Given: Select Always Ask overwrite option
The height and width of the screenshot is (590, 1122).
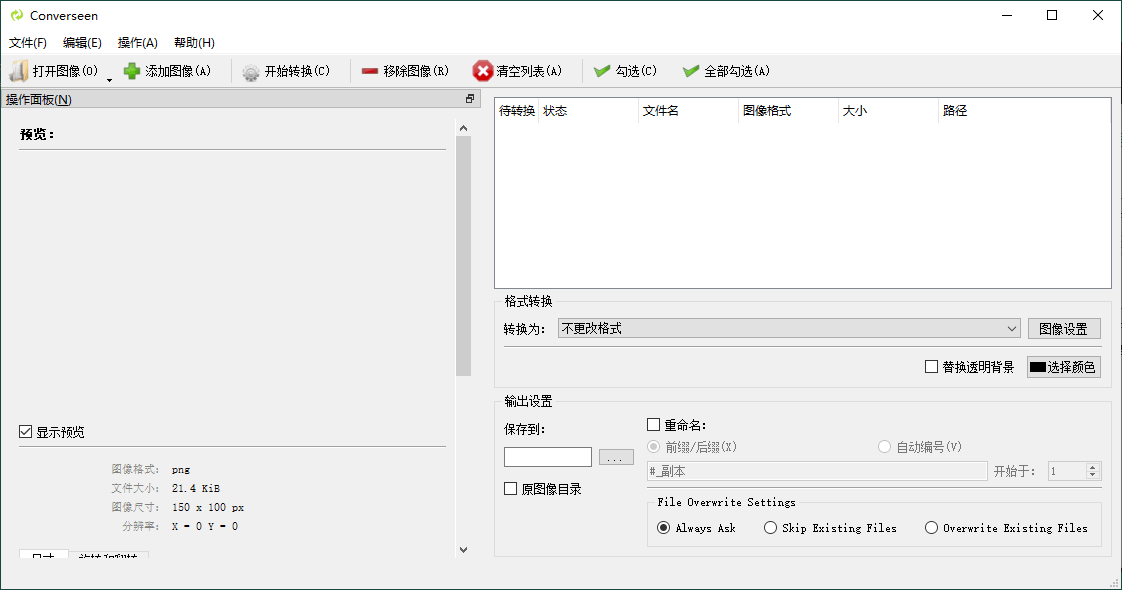Looking at the screenshot, I should [x=663, y=528].
